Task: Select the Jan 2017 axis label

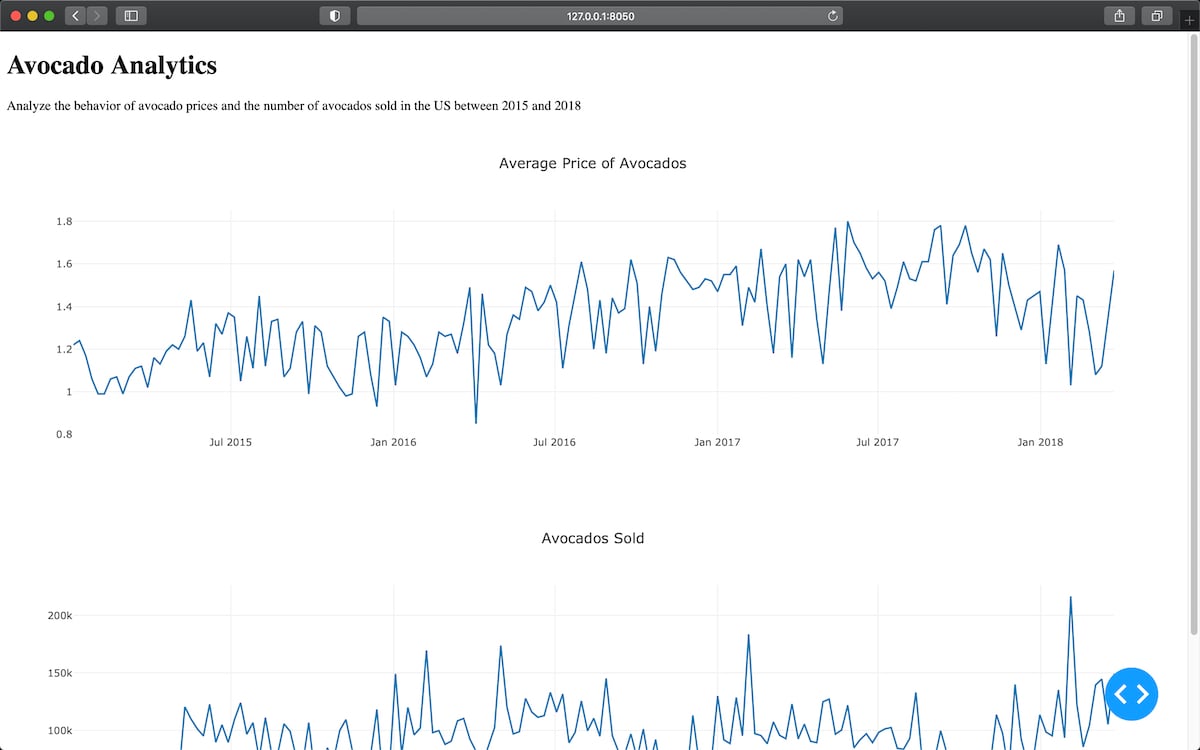Action: click(x=717, y=441)
